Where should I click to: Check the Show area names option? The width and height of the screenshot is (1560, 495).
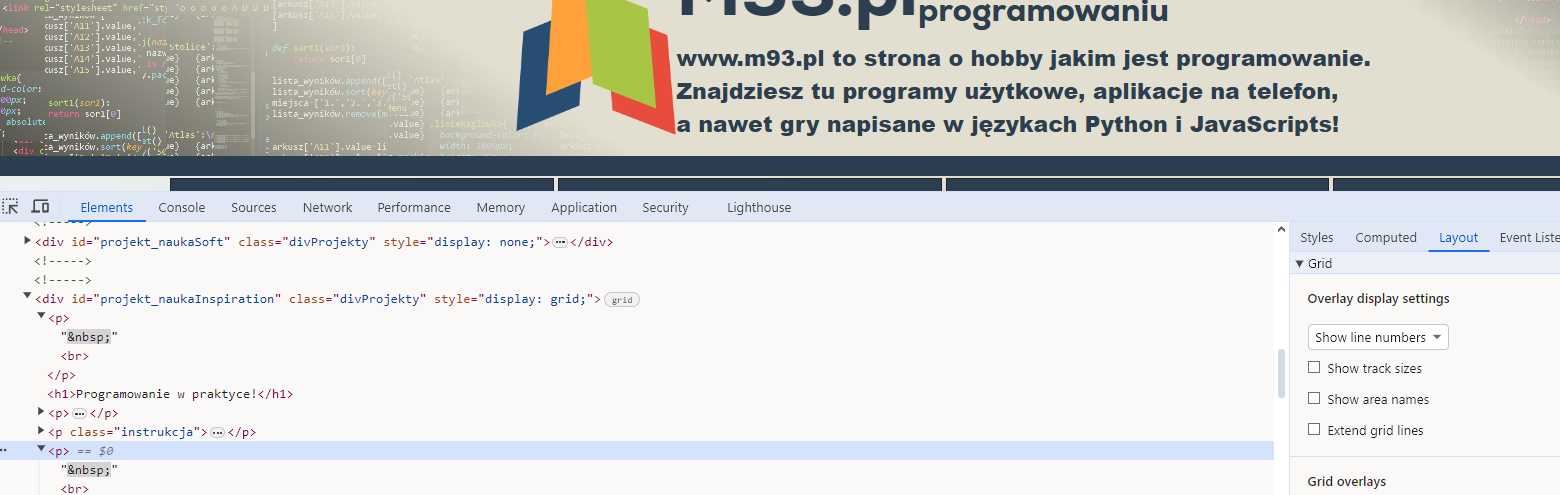(1314, 399)
